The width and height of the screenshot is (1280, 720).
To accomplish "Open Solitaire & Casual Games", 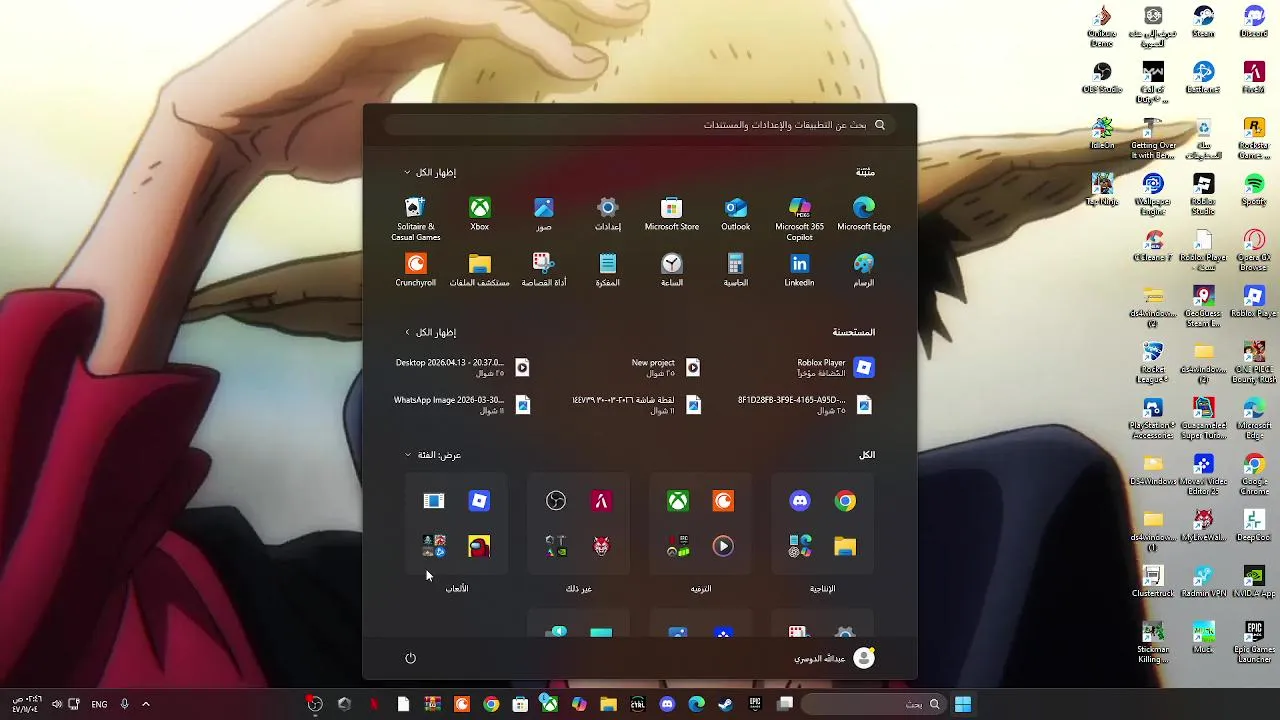I will point(415,219).
